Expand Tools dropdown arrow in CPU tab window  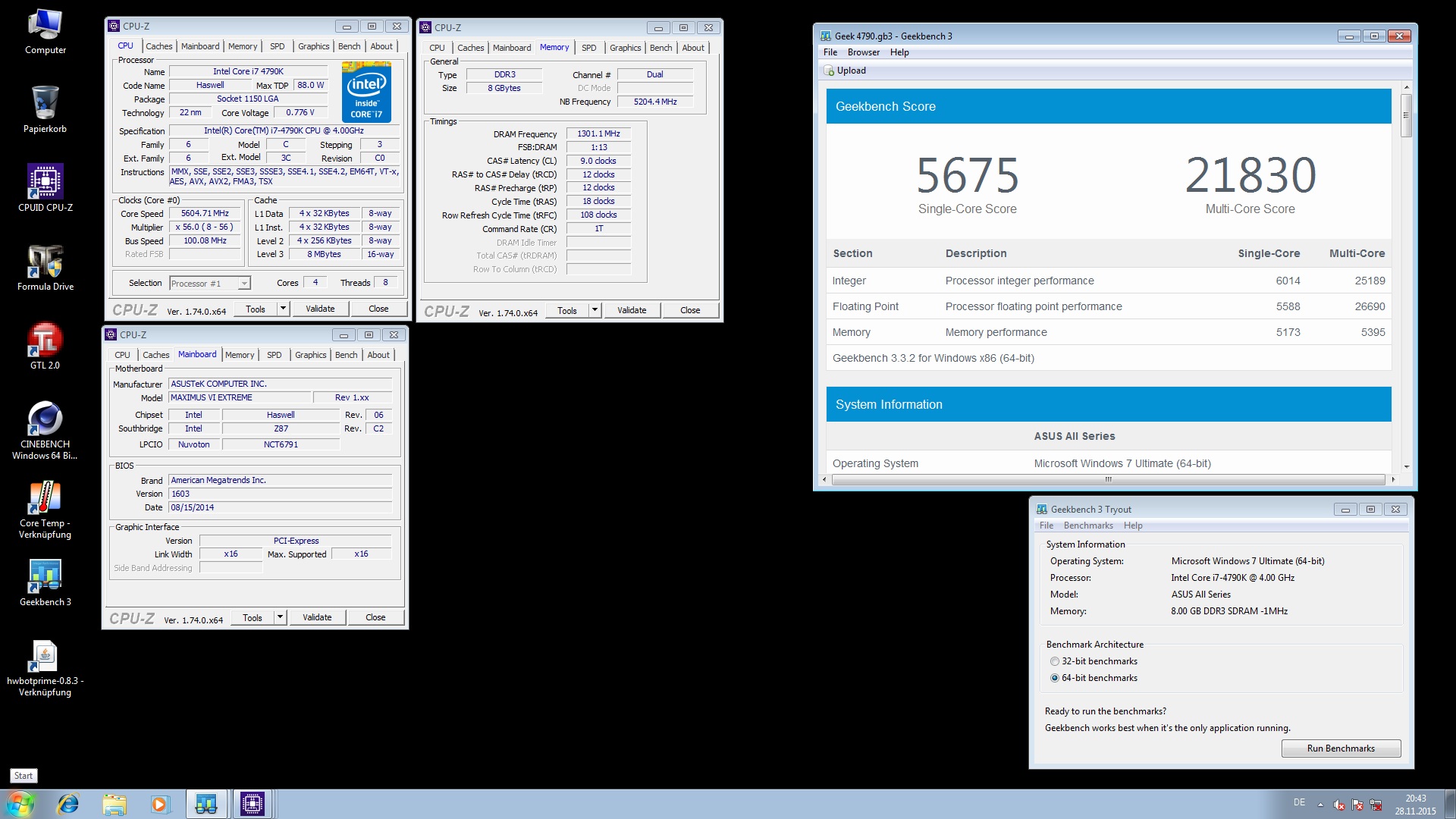tap(283, 309)
